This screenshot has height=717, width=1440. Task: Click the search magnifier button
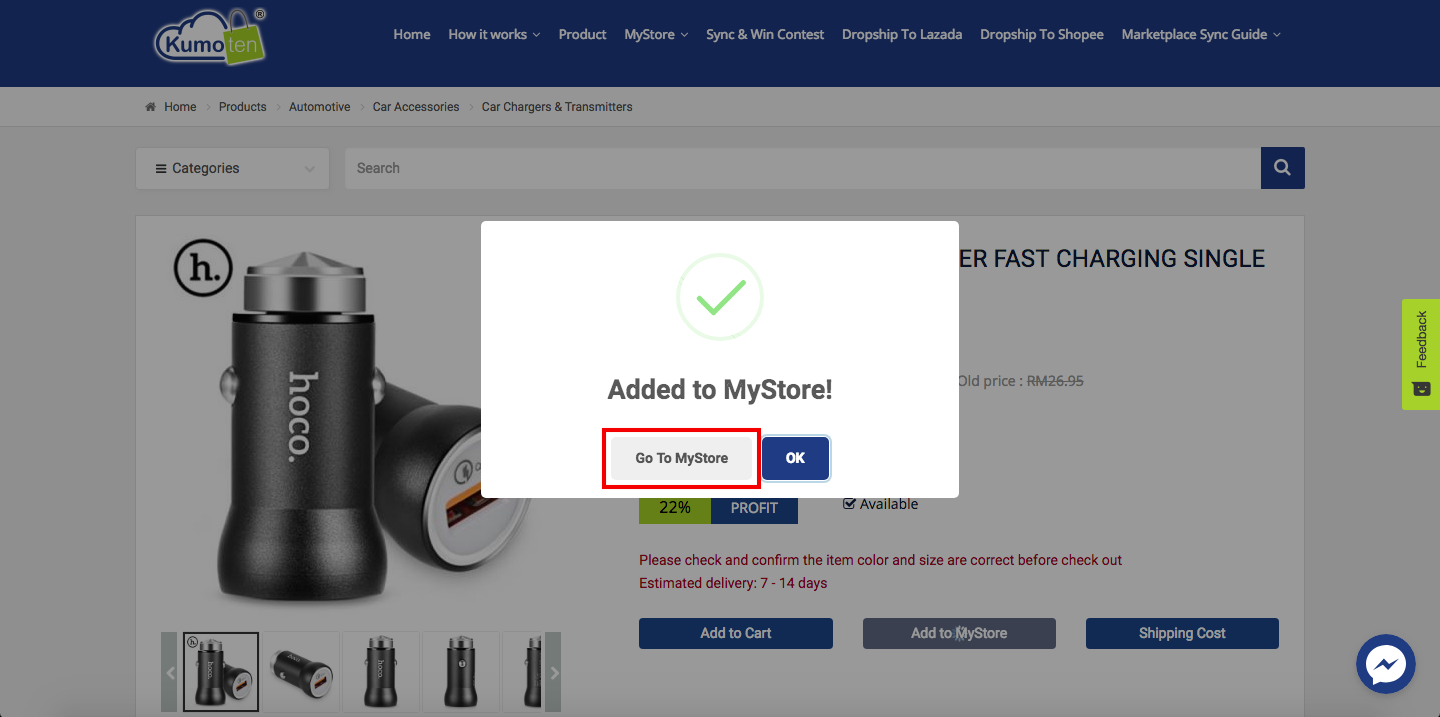pyautogui.click(x=1283, y=168)
